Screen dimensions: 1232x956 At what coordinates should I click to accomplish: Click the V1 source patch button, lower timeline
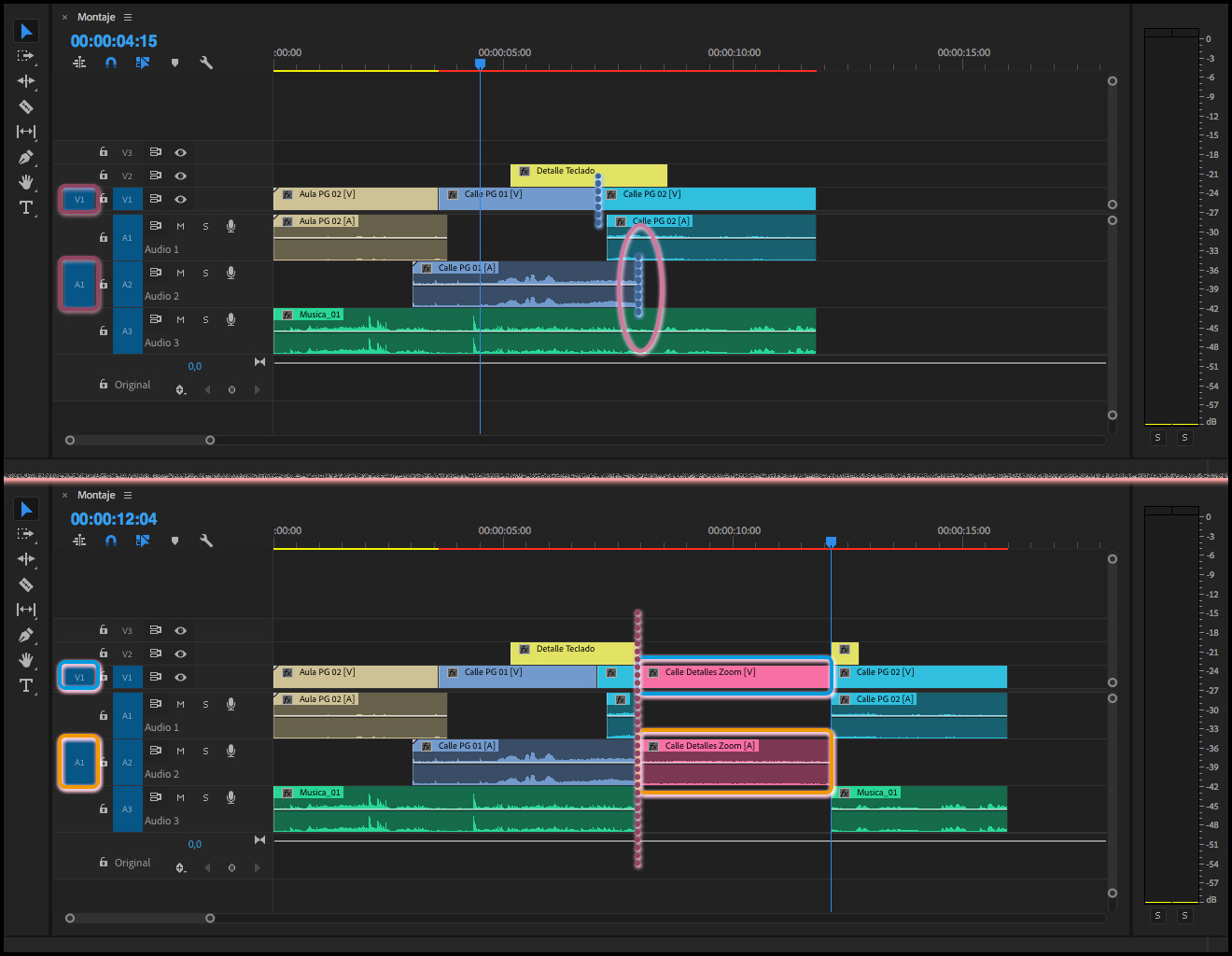[x=79, y=677]
